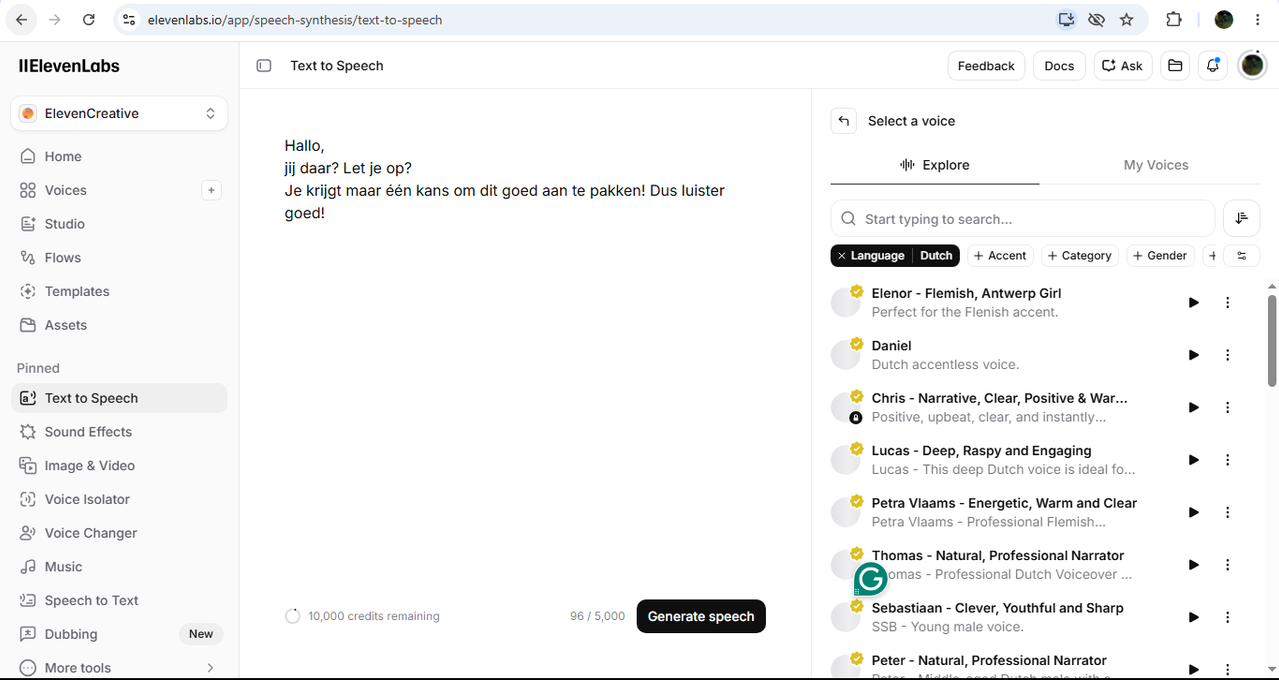Open user profile avatar in header

[x=1252, y=66]
